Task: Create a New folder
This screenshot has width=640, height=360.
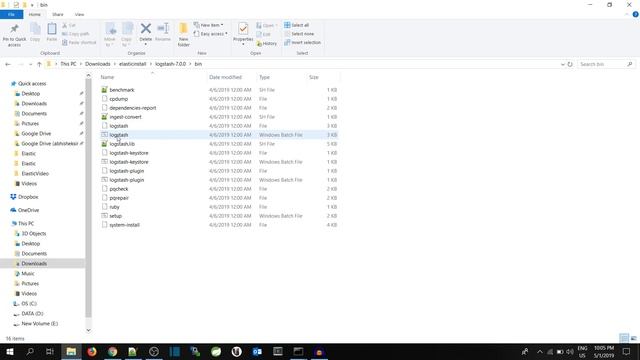Action: 184,35
